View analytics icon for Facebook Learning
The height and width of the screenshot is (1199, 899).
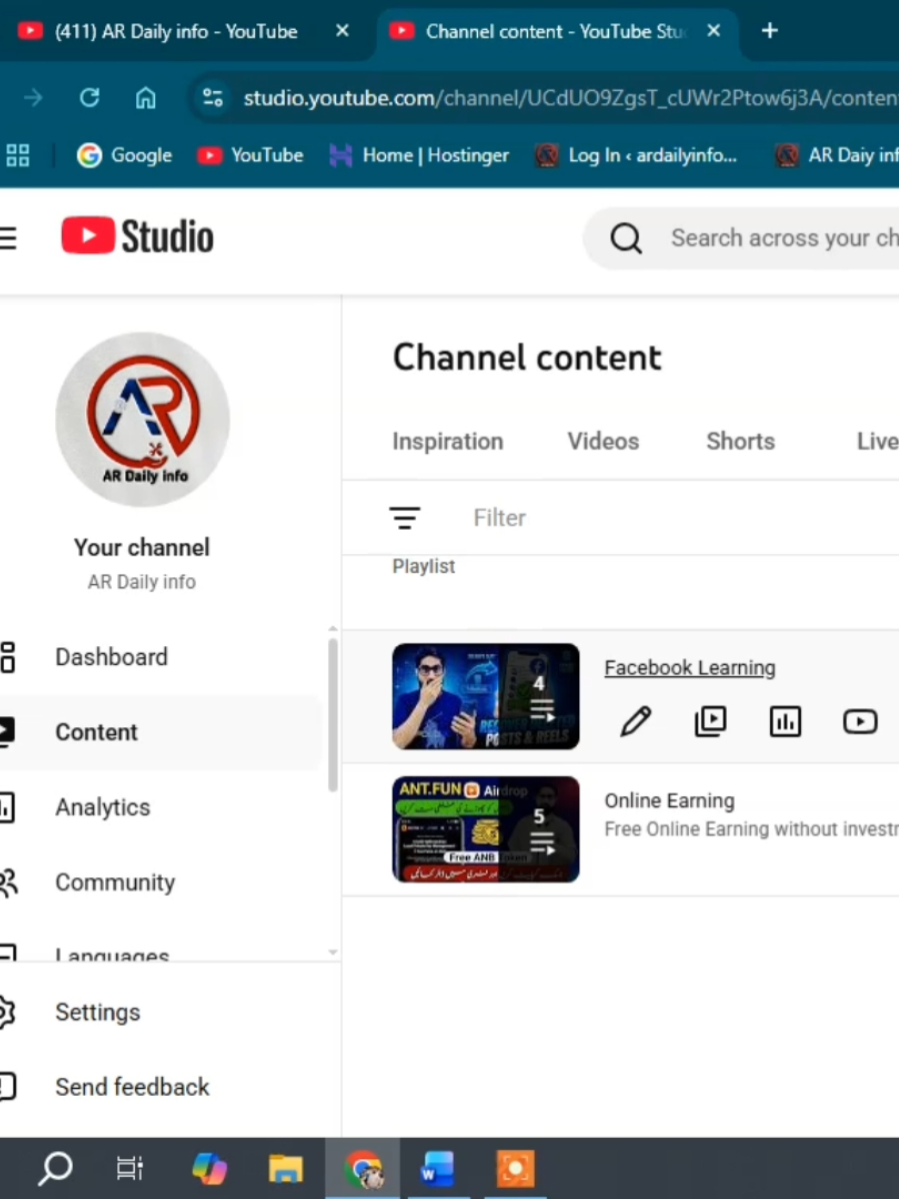(x=785, y=721)
